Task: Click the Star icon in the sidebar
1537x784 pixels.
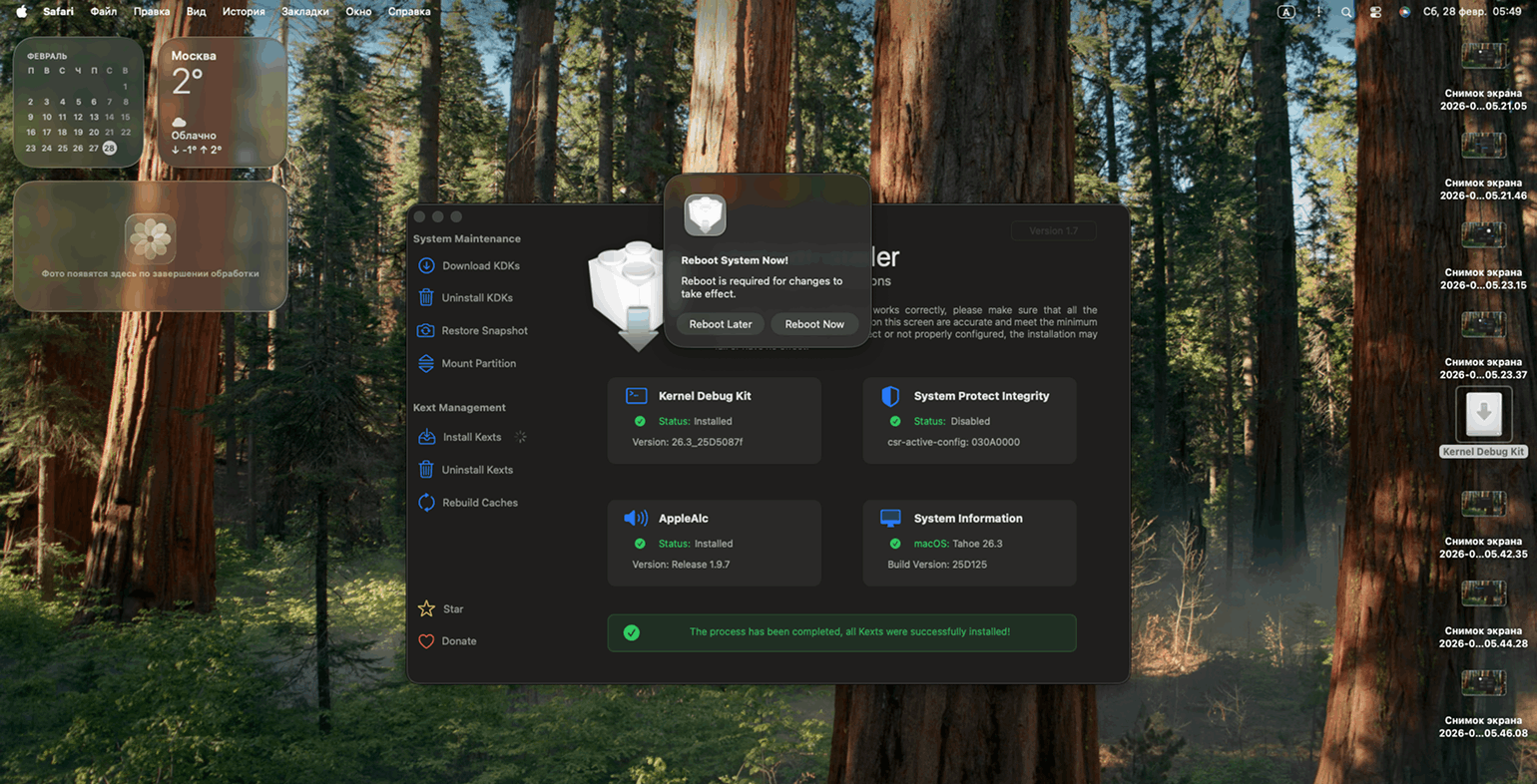Action: click(426, 608)
